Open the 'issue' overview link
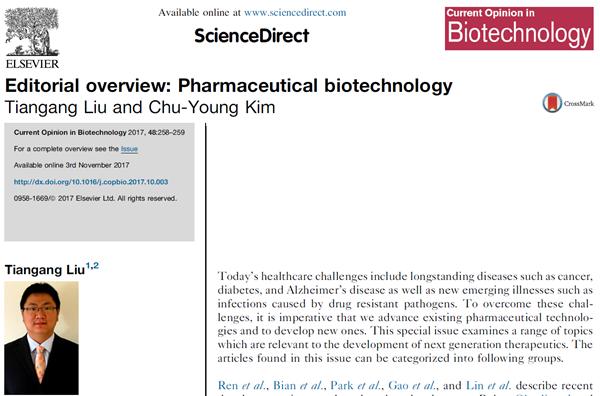 click(129, 149)
